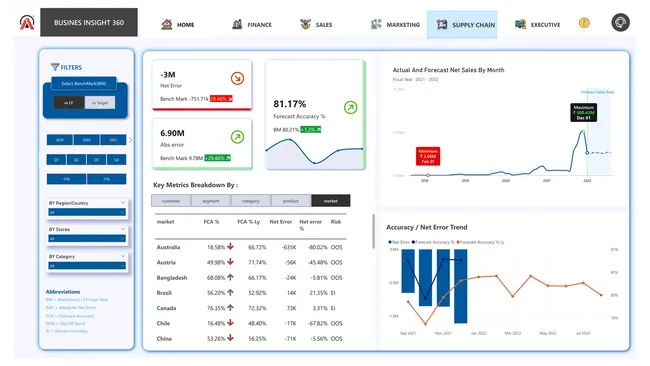Select the 2019 year filter
The image size is (650, 366).
coord(60,140)
